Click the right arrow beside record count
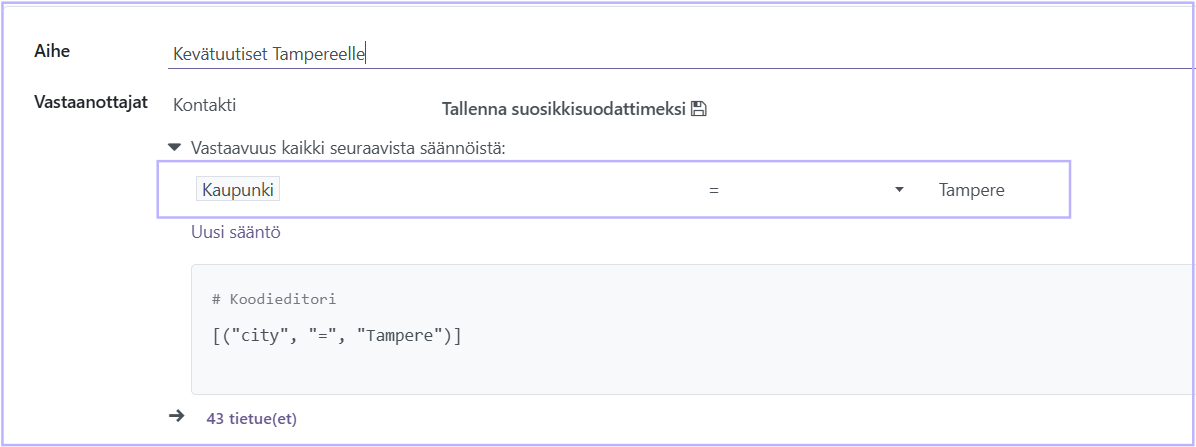The height and width of the screenshot is (447, 1196). tap(177, 417)
